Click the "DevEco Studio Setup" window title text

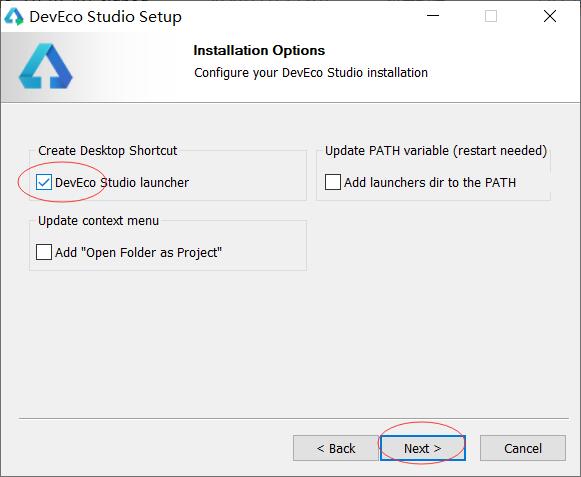tap(106, 17)
